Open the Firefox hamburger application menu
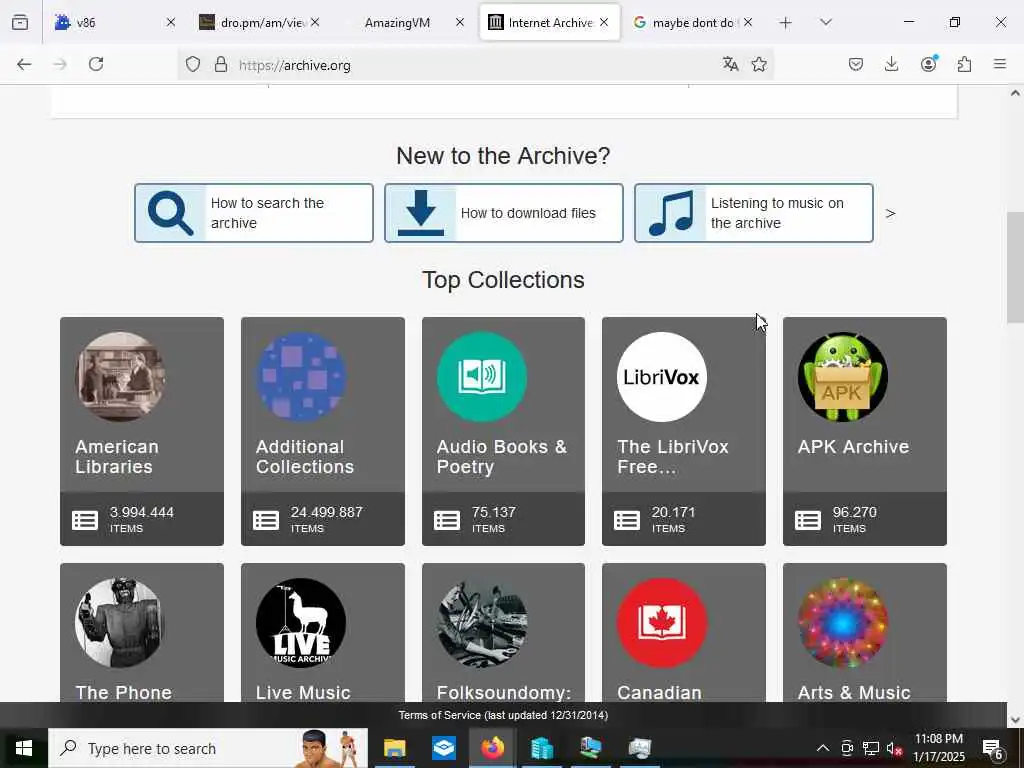 point(1000,64)
